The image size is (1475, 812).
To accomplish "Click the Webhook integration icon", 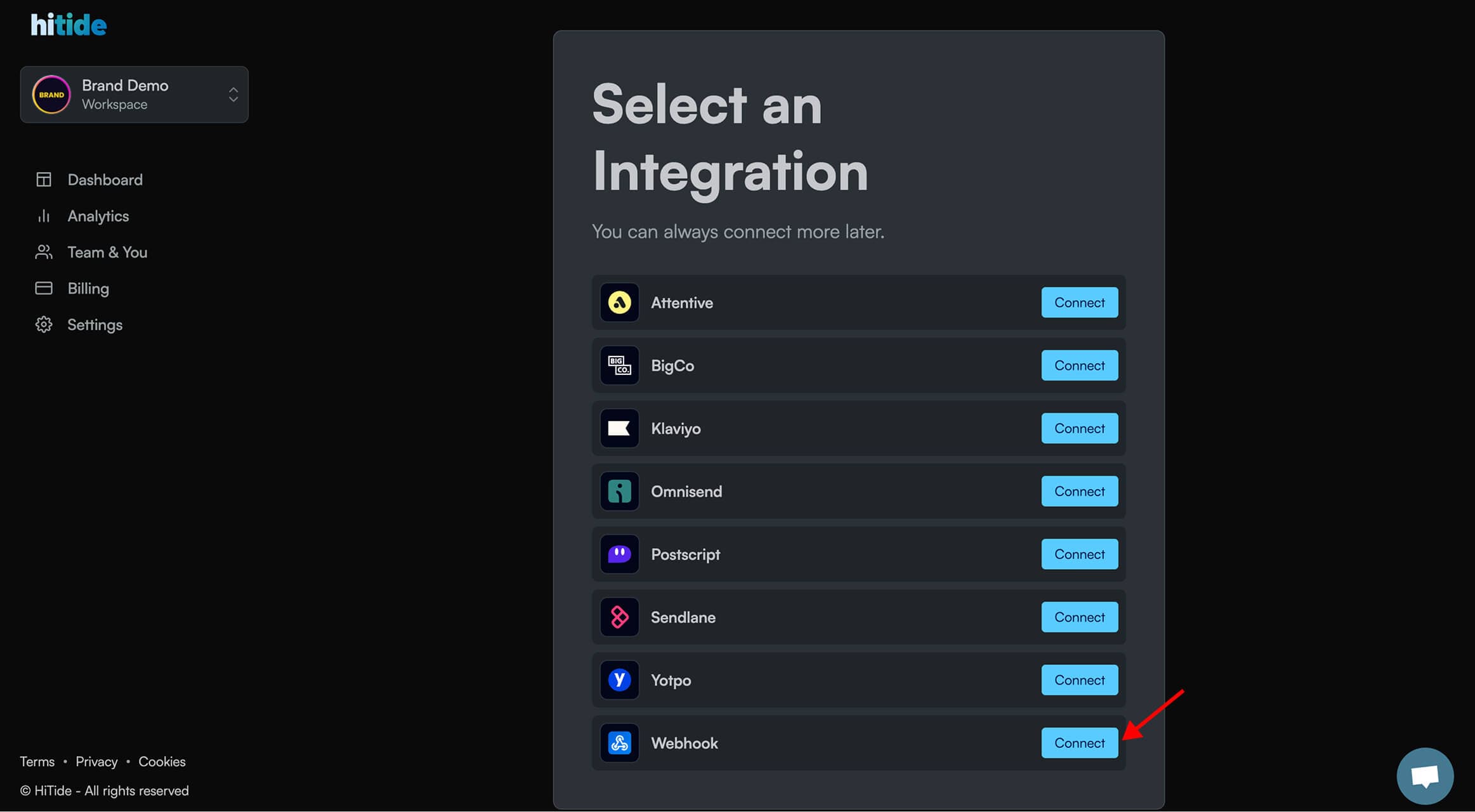I will point(619,743).
